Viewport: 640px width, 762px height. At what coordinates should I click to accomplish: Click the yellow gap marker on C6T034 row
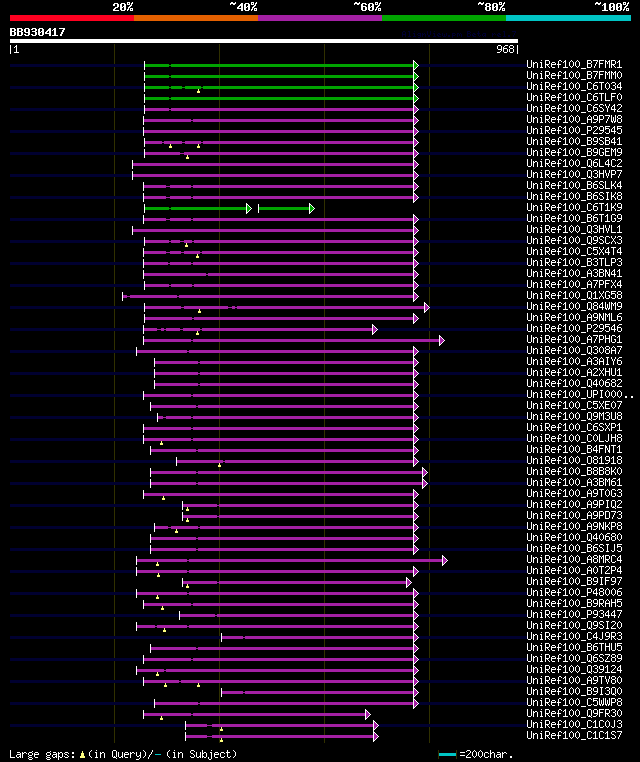click(198, 91)
